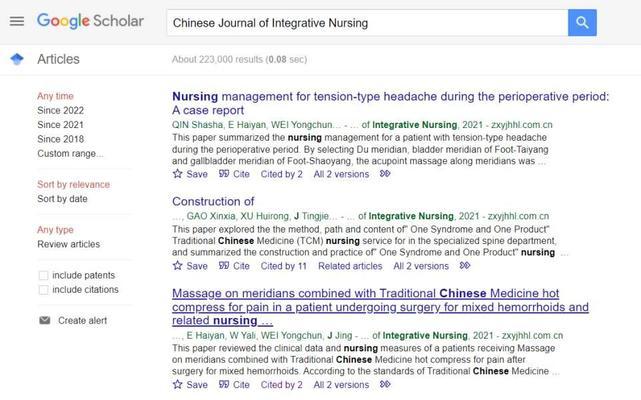The width and height of the screenshot is (641, 400).
Task: Click the envelope icon beside Create alert
Action: click(45, 320)
